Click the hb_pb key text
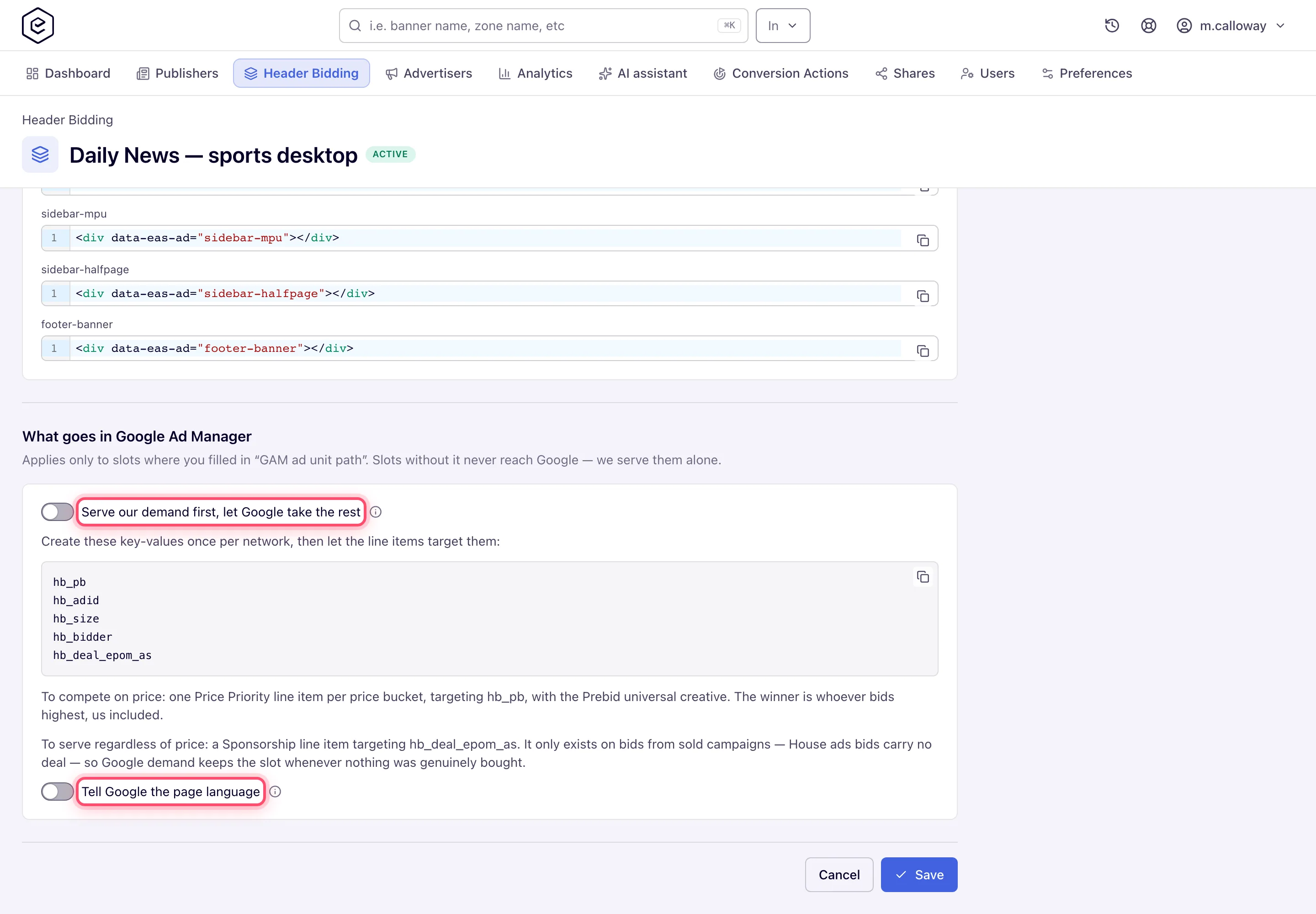 (x=69, y=582)
